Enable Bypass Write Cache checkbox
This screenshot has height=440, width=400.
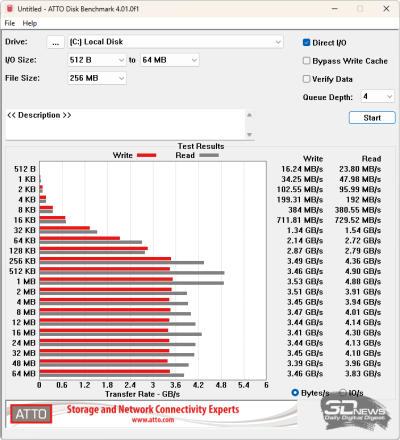point(306,61)
